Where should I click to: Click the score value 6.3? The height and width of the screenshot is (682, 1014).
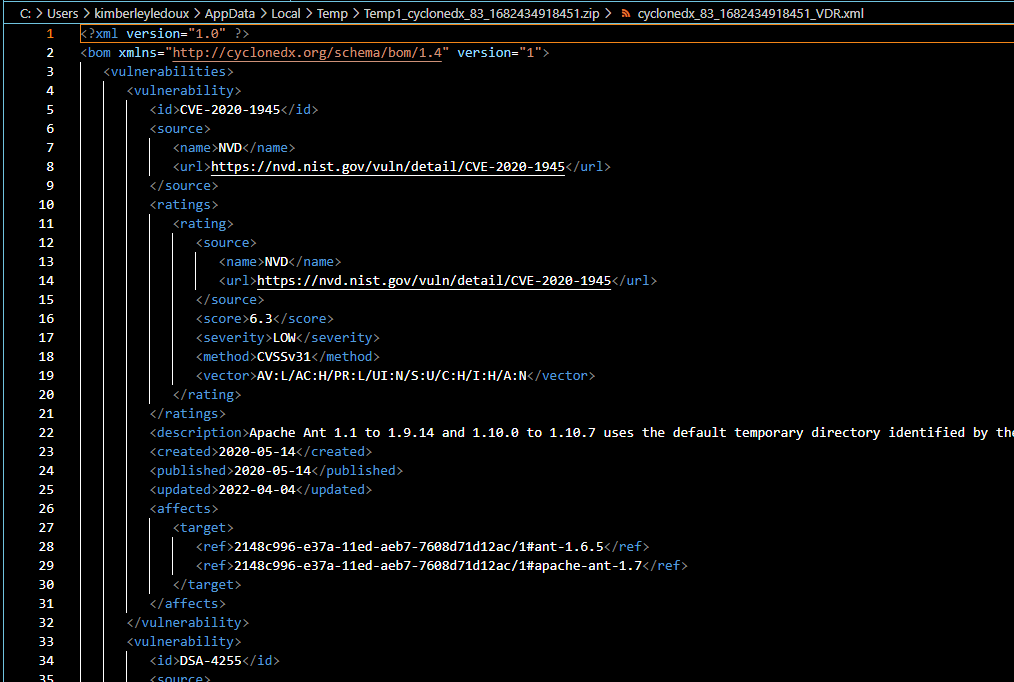click(x=261, y=319)
